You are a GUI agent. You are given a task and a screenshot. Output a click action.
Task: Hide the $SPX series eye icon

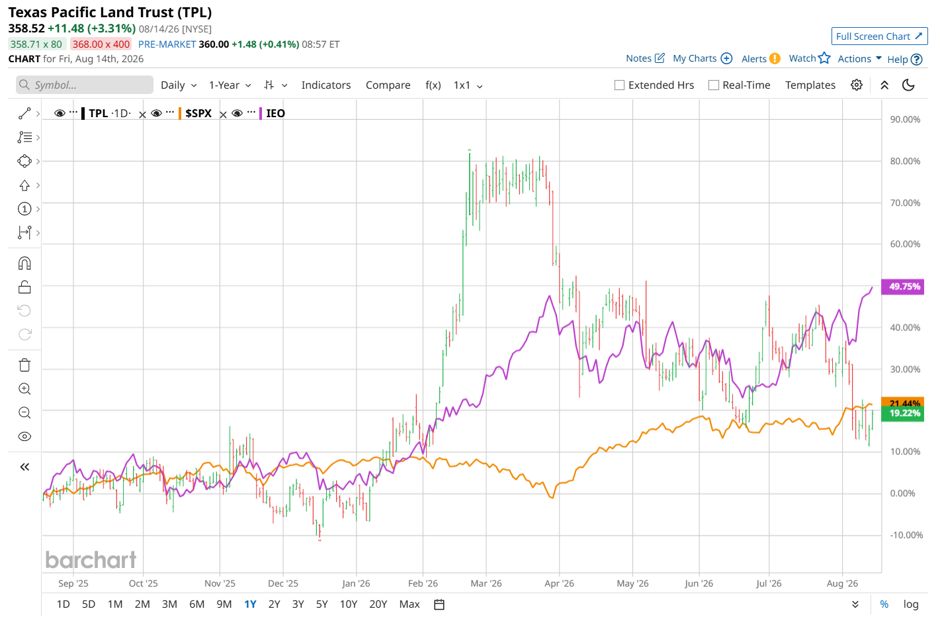156,113
